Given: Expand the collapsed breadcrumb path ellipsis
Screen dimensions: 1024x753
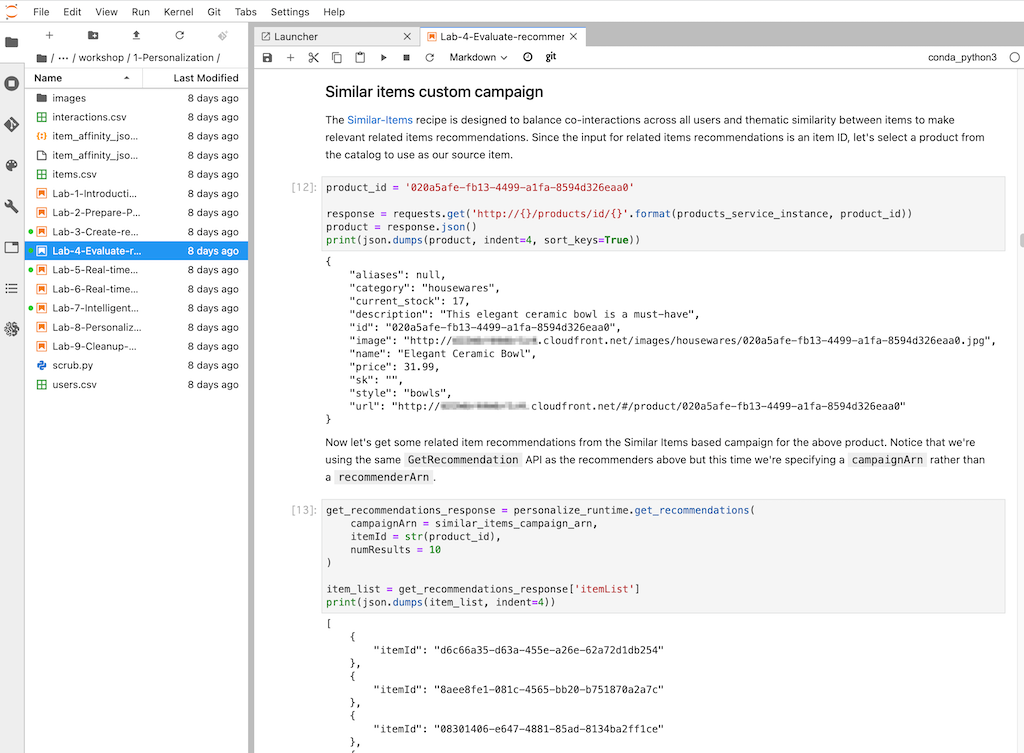Looking at the screenshot, I should coord(63,58).
